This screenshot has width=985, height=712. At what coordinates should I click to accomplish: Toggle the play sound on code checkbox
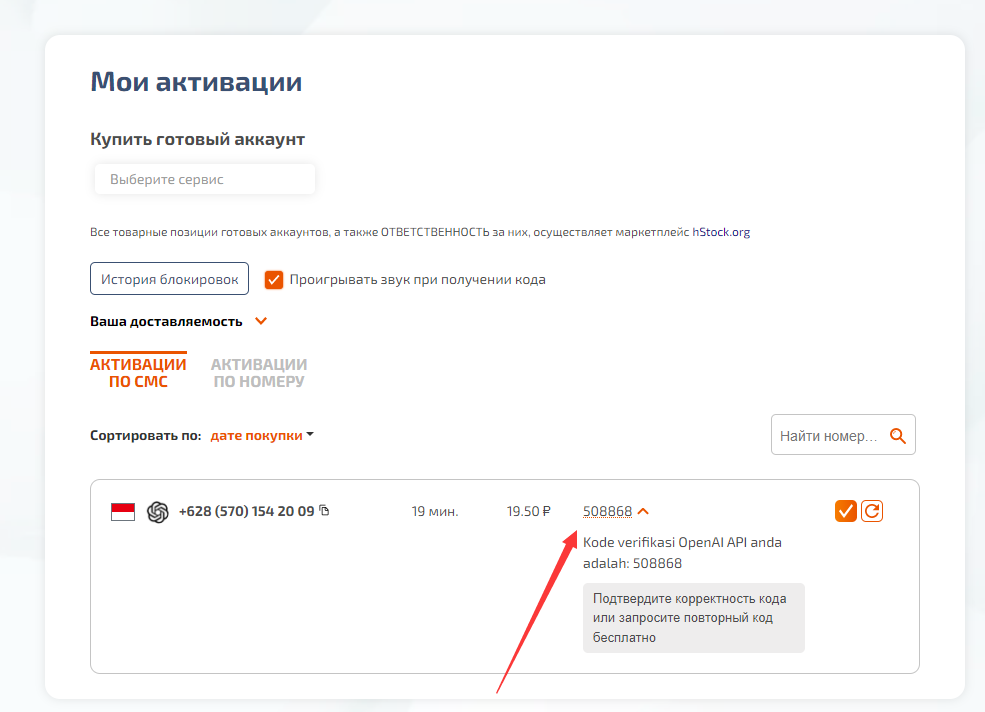click(x=274, y=280)
